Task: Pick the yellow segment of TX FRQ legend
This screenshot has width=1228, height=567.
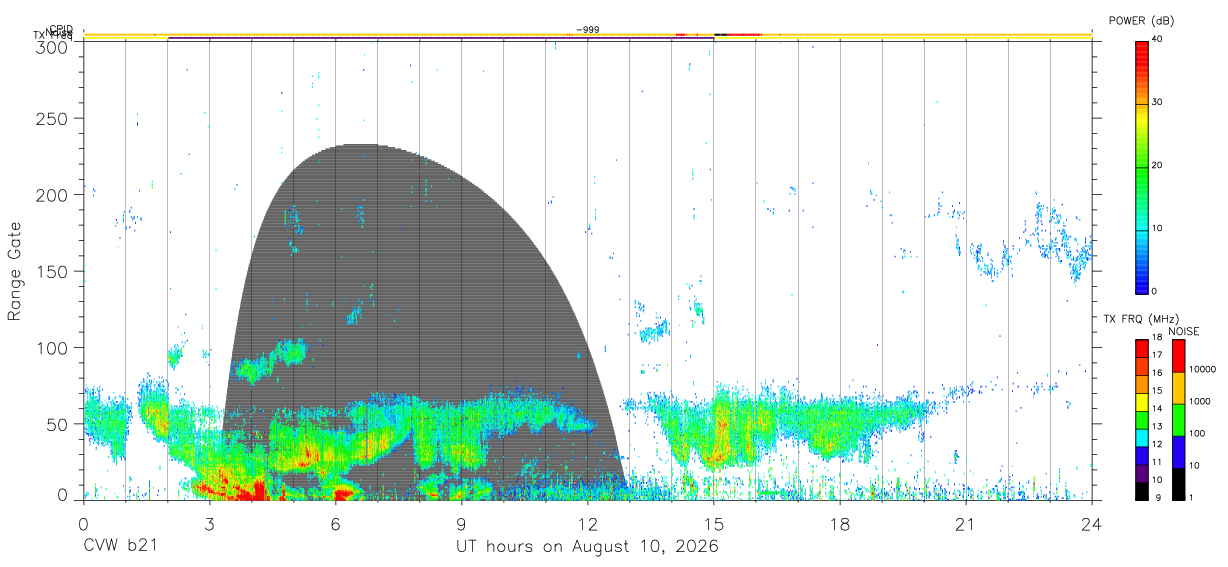Action: pyautogui.click(x=1142, y=400)
